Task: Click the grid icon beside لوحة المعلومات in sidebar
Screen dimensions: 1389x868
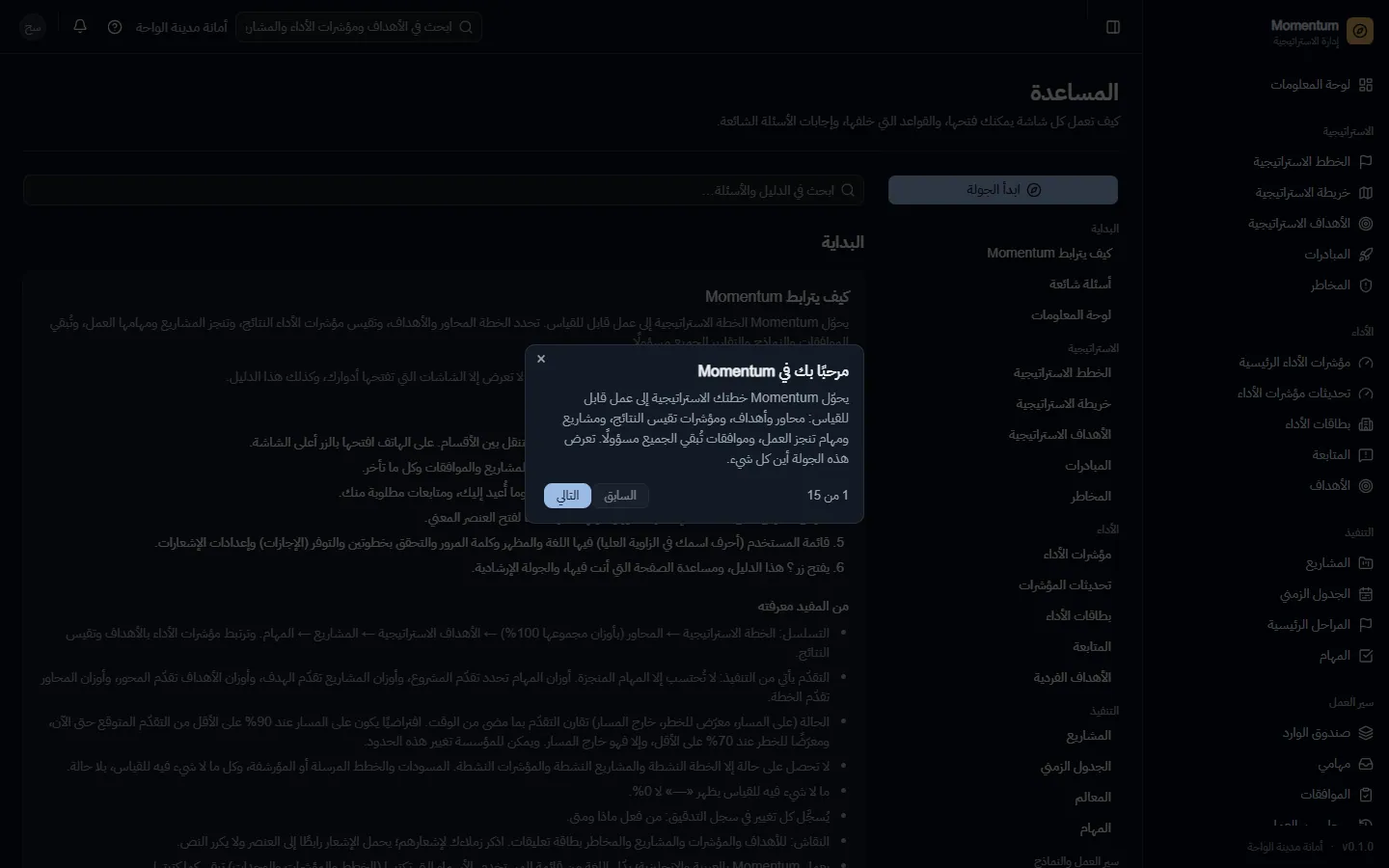Action: point(1365,85)
